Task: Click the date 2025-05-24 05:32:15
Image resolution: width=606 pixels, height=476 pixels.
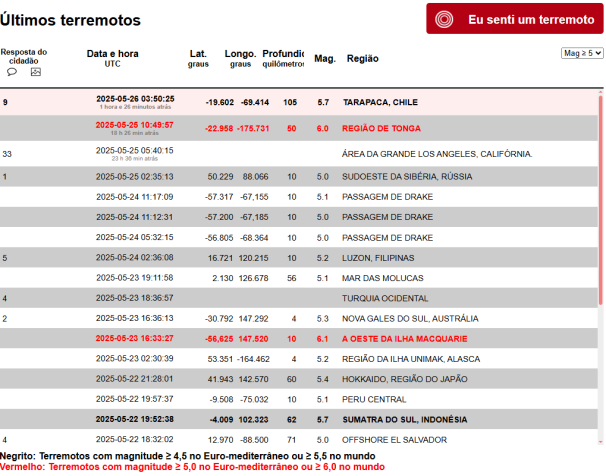Action: [134, 237]
